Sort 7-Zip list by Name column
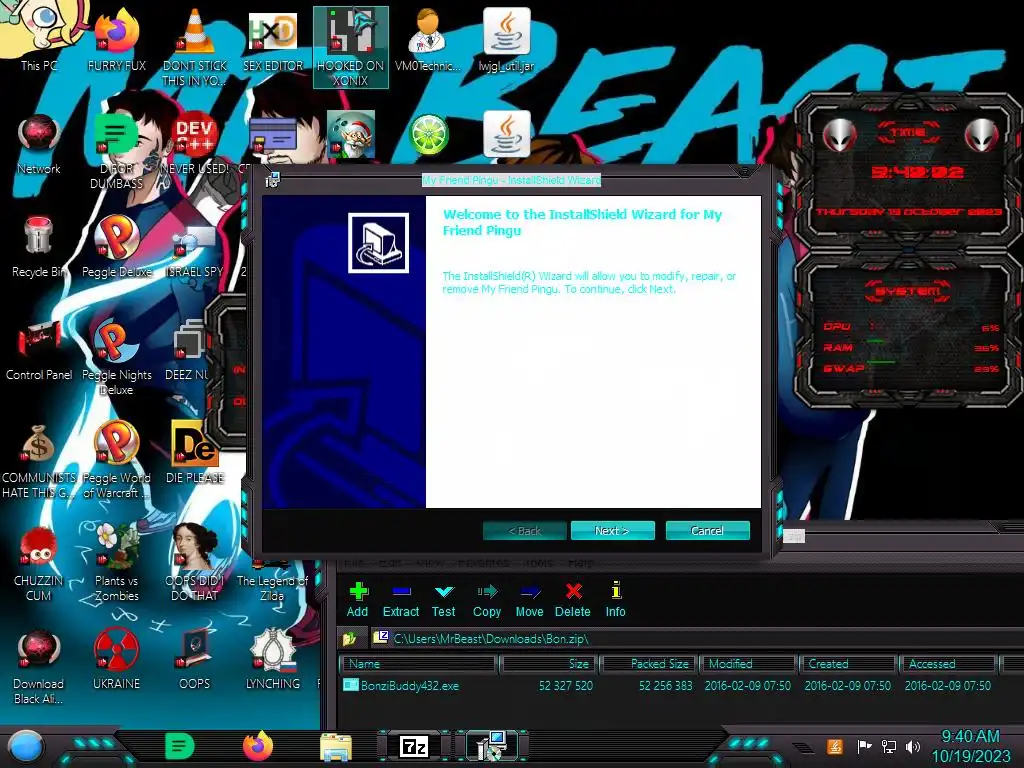 pos(419,664)
